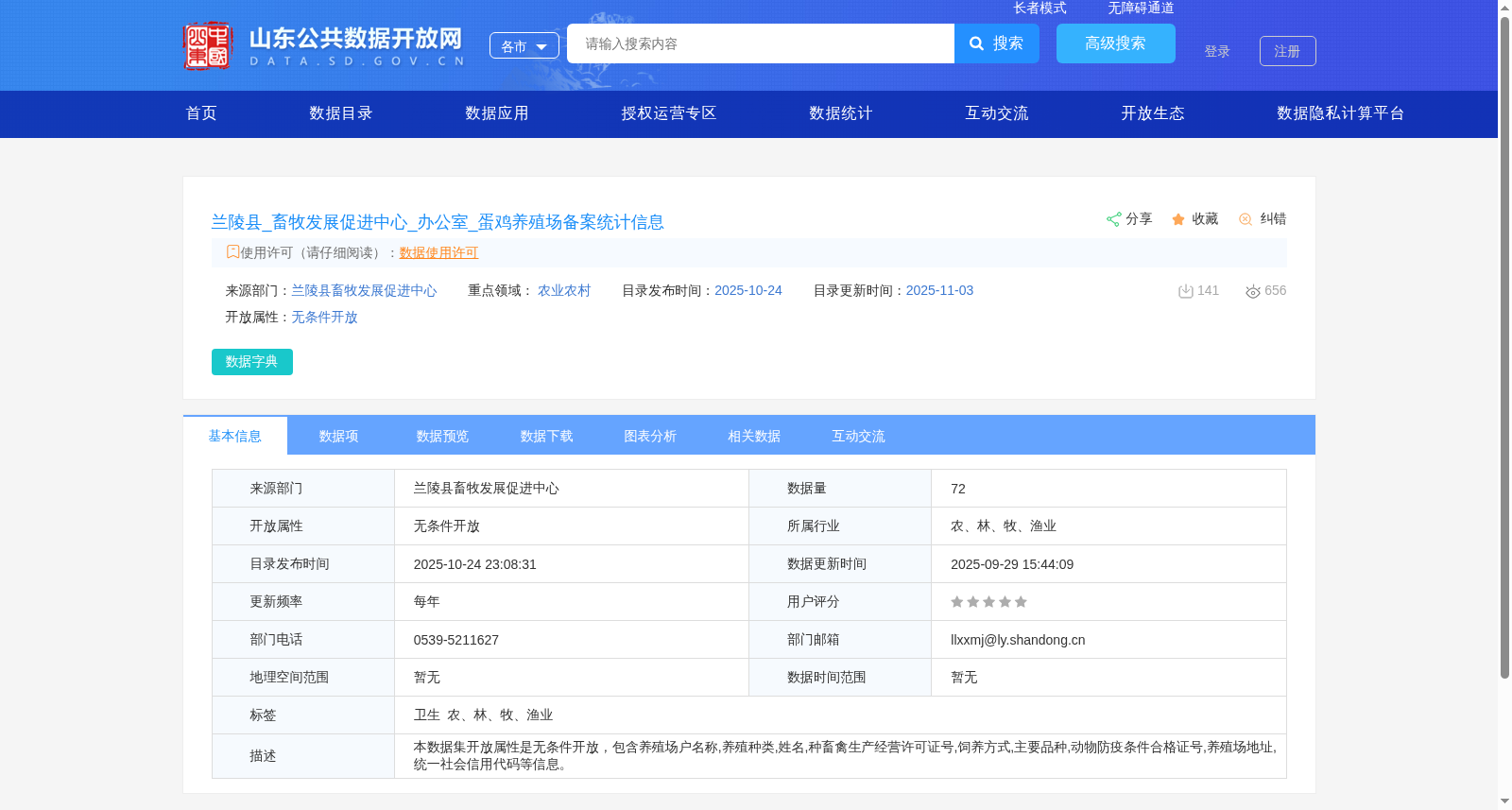Switch to the 数据预览 tab
This screenshot has height=810, width=1512.
(x=443, y=436)
